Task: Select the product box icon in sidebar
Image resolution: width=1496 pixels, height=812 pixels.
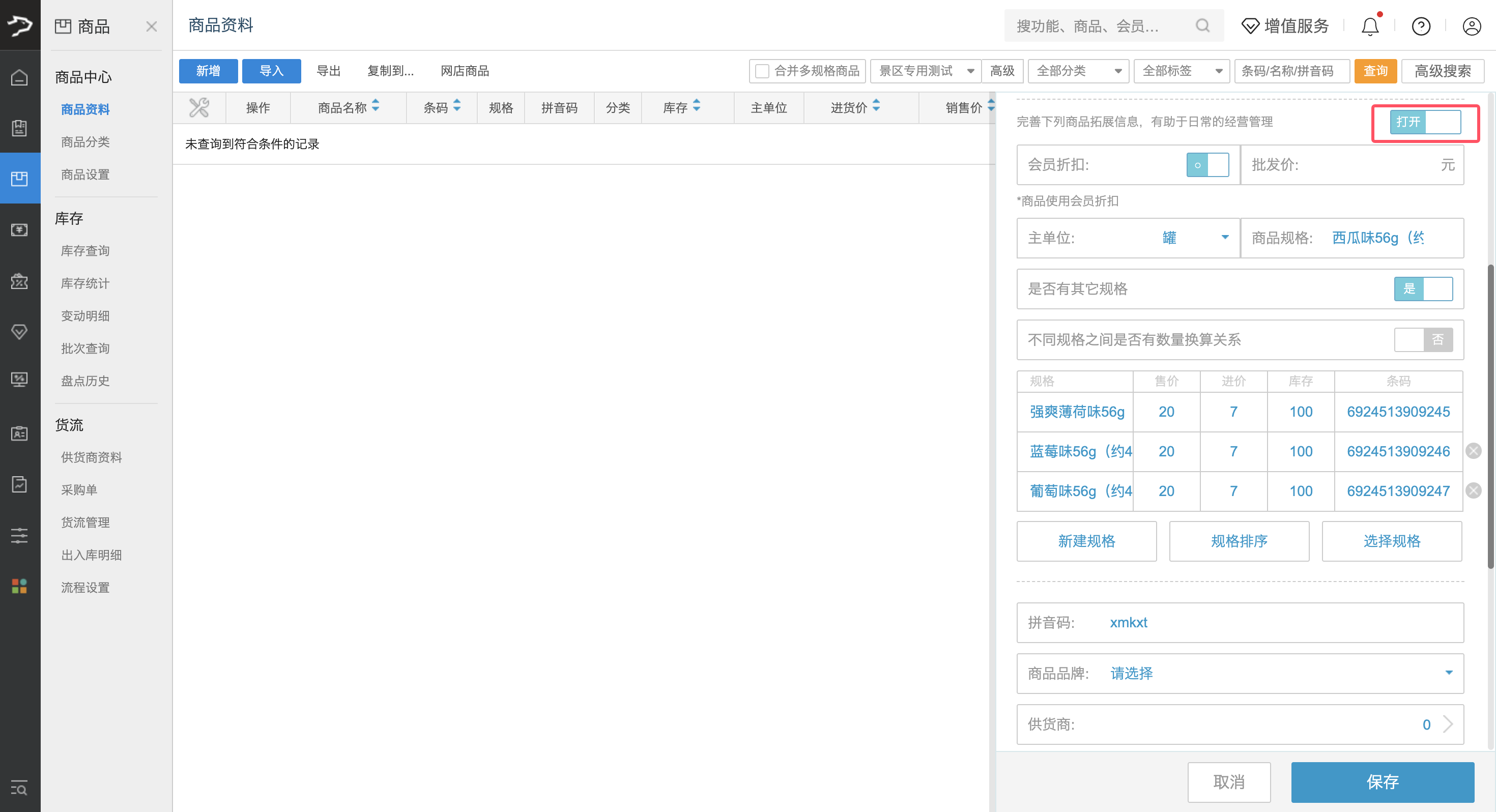Action: point(20,178)
